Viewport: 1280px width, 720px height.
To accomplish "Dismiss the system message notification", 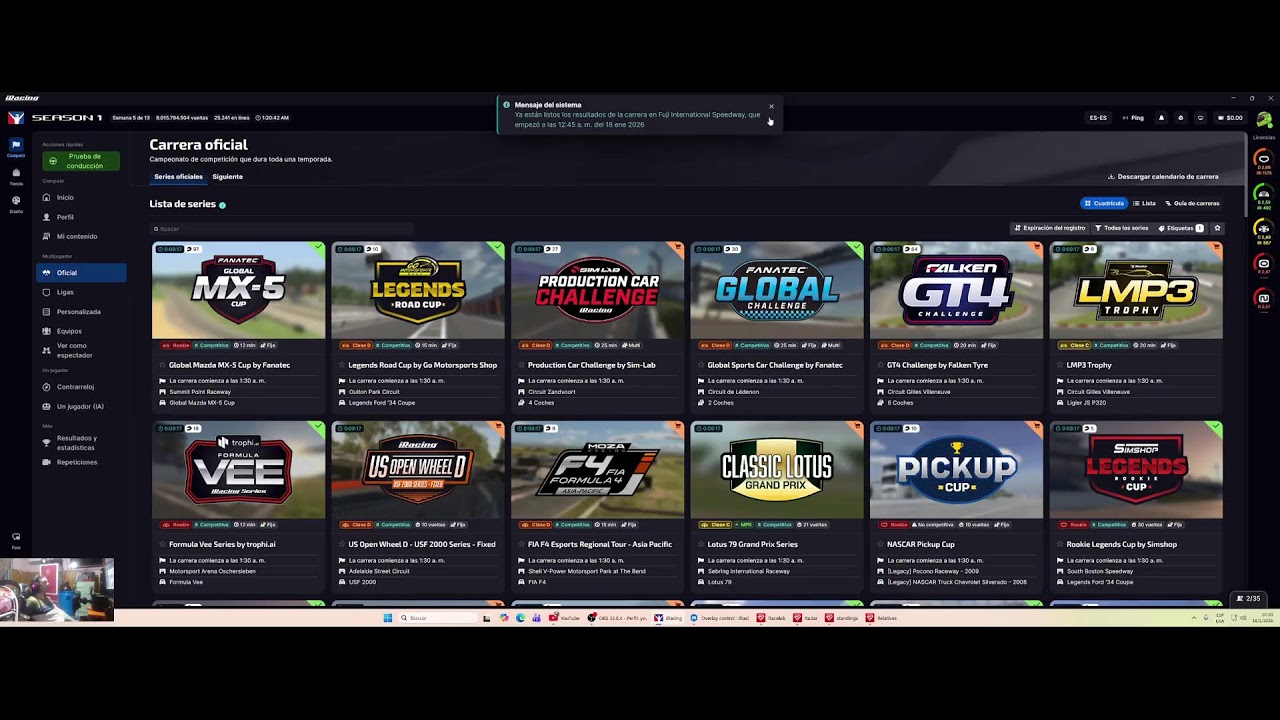I will click(771, 106).
